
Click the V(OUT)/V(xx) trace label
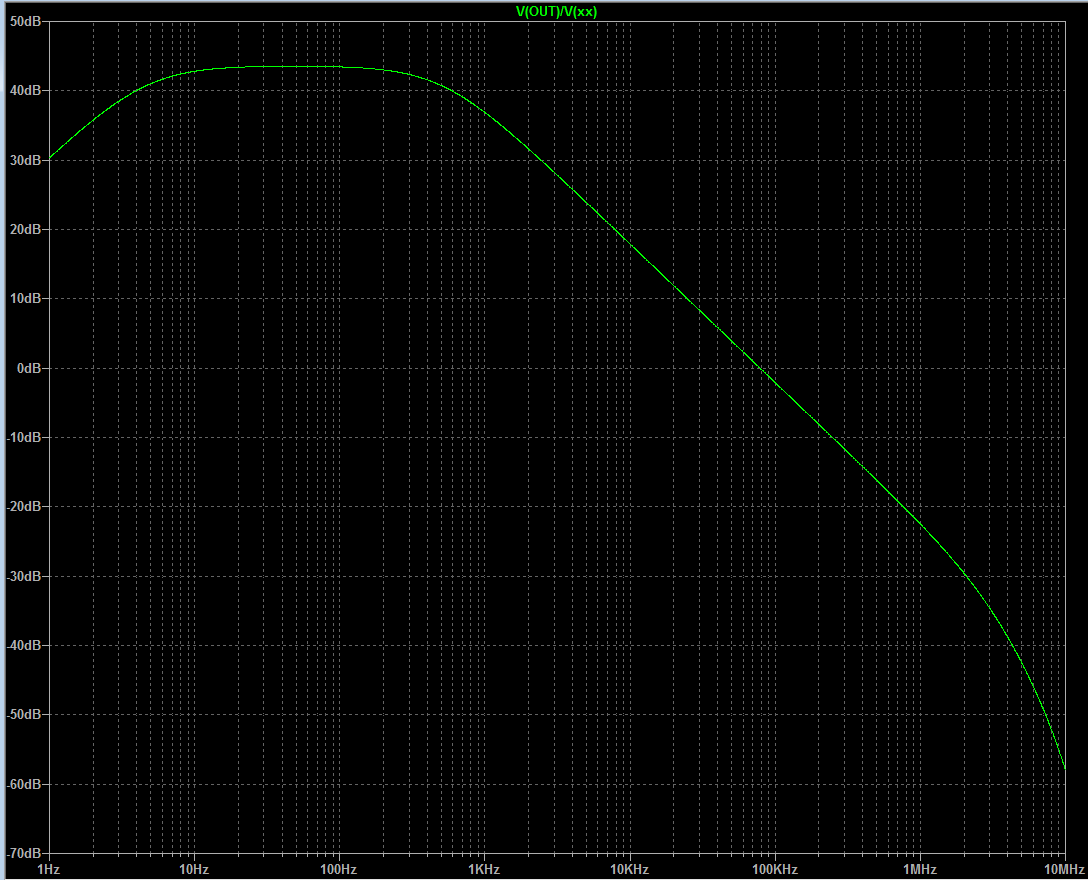(556, 12)
